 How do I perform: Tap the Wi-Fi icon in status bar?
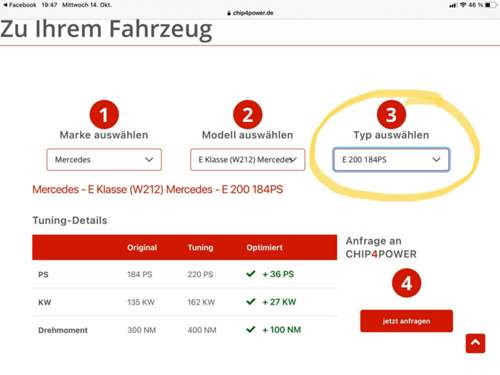pyautogui.click(x=463, y=5)
